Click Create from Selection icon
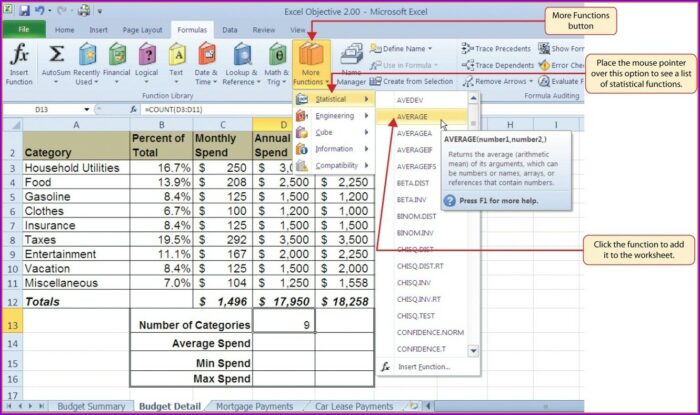The image size is (700, 415). click(375, 81)
